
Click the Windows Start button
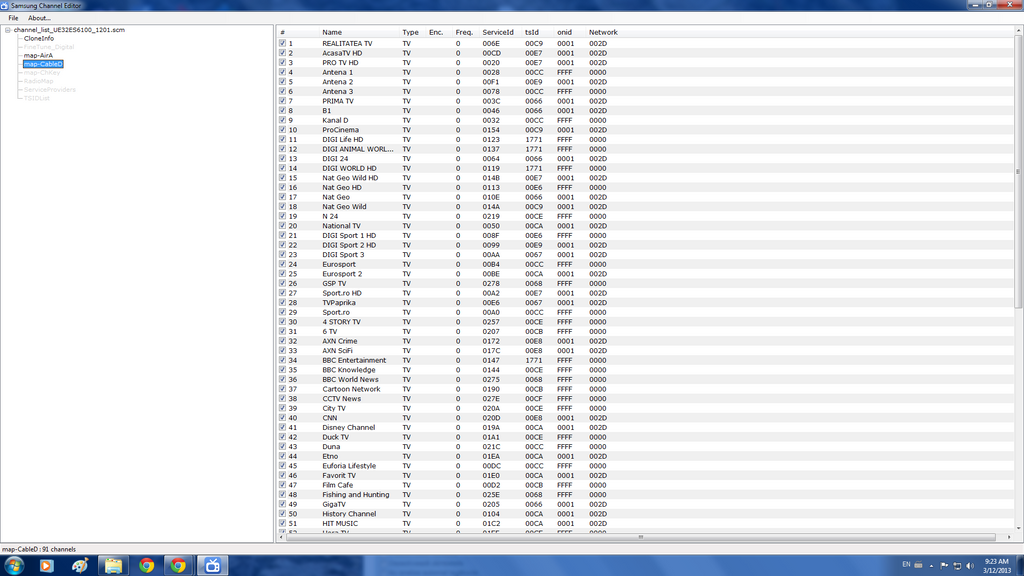click(12, 565)
